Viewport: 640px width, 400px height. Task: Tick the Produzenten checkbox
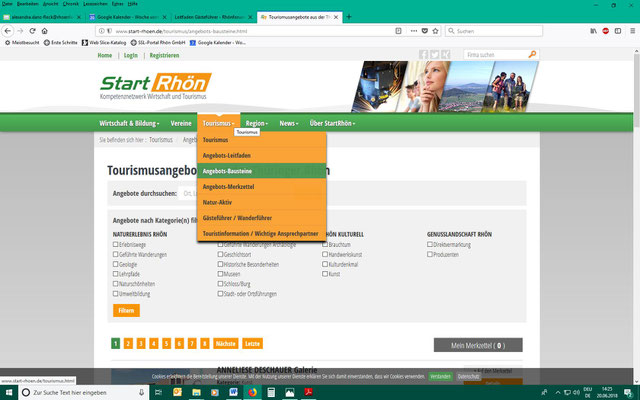click(x=430, y=254)
